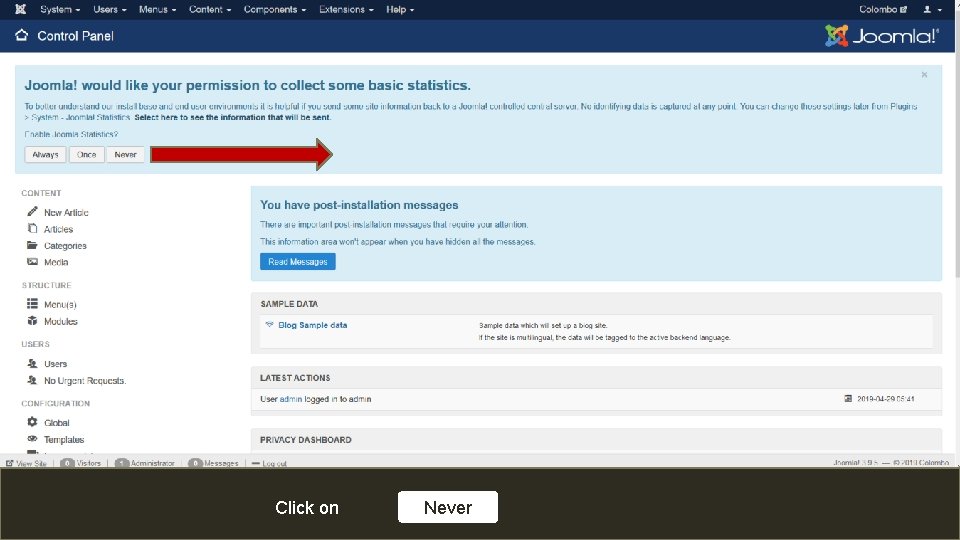Click the Visitors count badge

click(67, 463)
